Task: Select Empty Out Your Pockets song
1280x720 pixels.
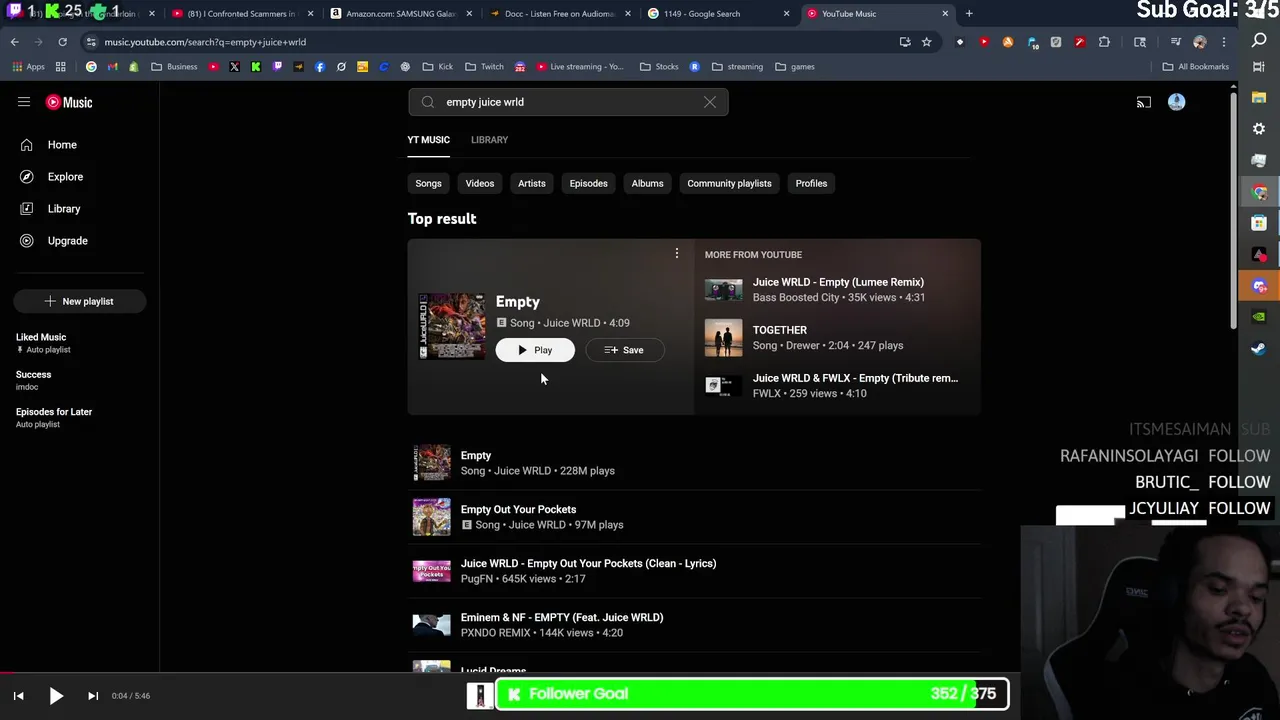Action: click(694, 517)
